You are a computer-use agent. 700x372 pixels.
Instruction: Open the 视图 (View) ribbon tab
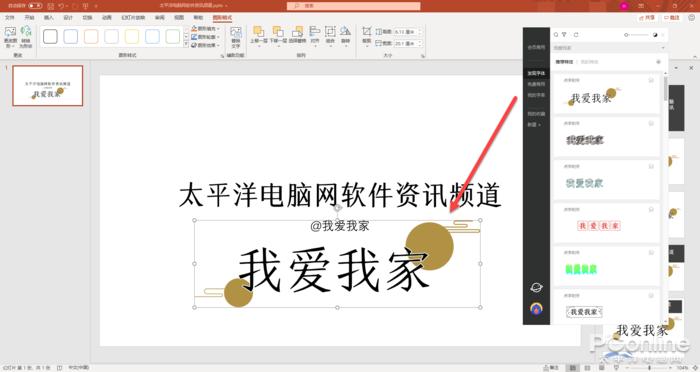click(179, 17)
